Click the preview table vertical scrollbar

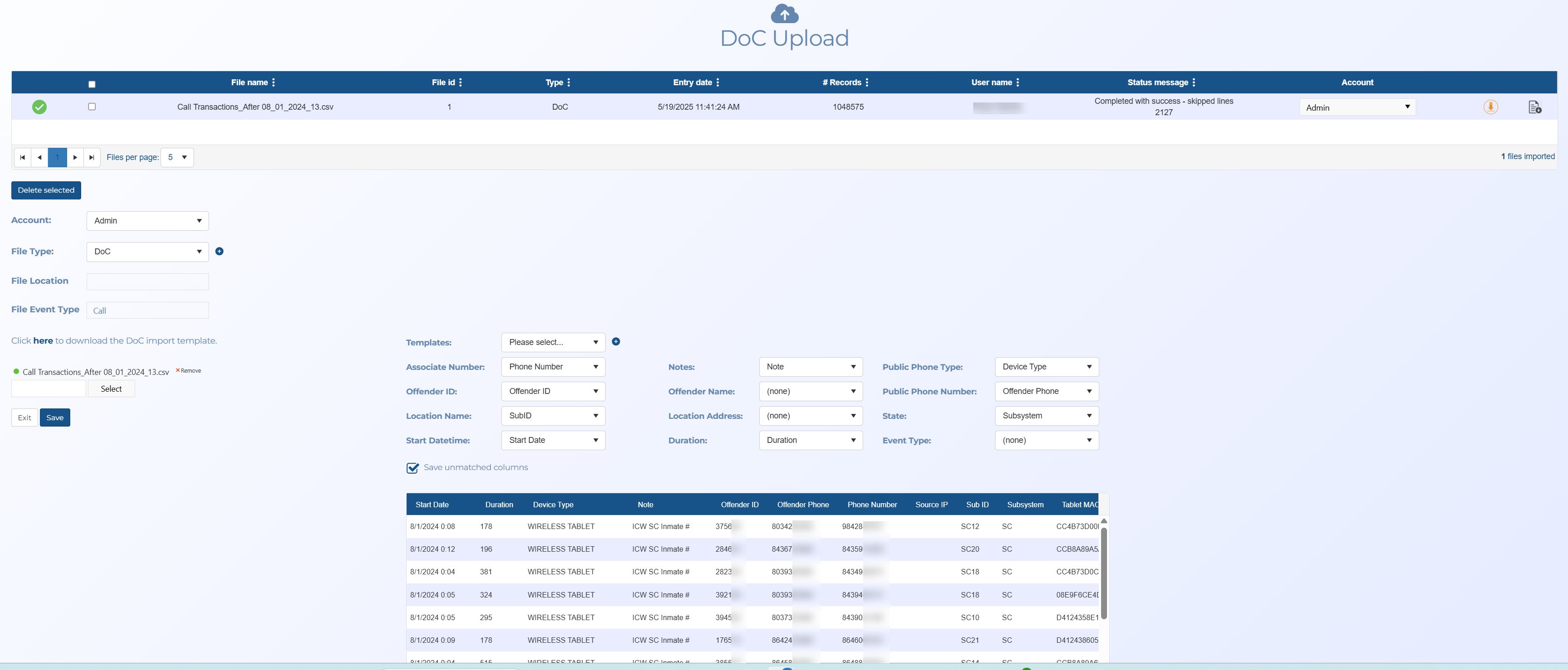(1103, 572)
